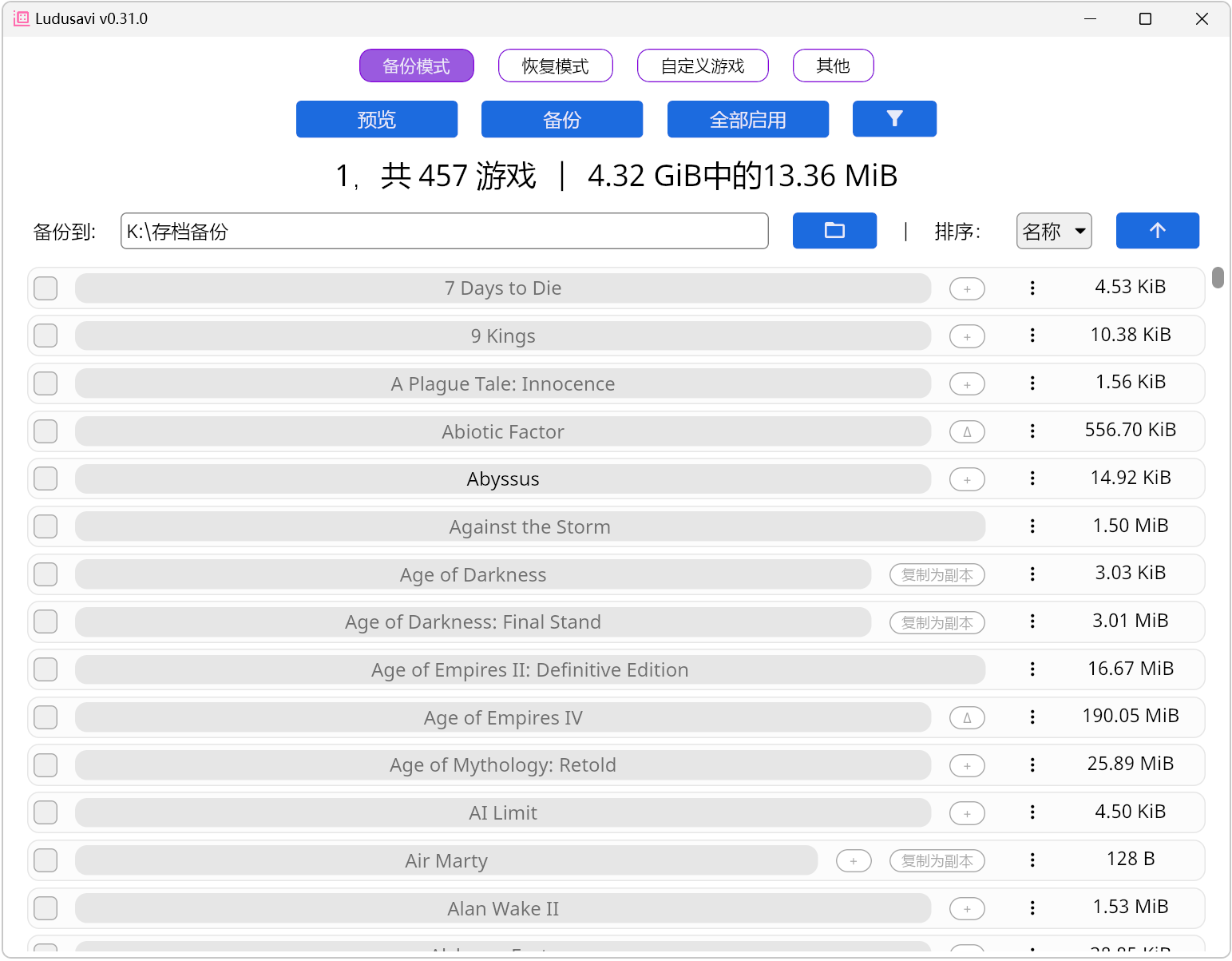This screenshot has width=1232, height=961.
Task: Focus the backup path field K:\存档备份
Action: (x=445, y=231)
